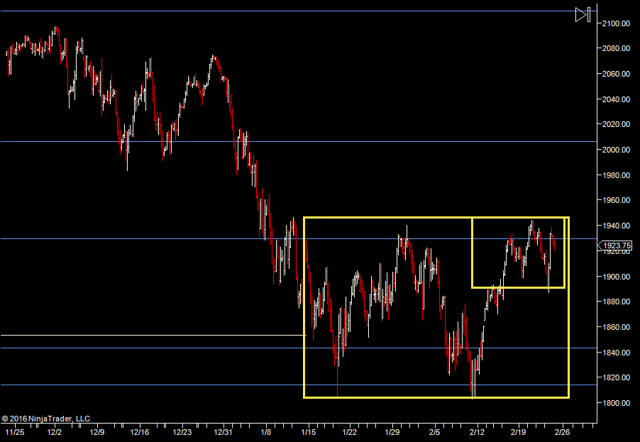
Task: Click the 2100.00 price axis label
Action: coord(616,22)
